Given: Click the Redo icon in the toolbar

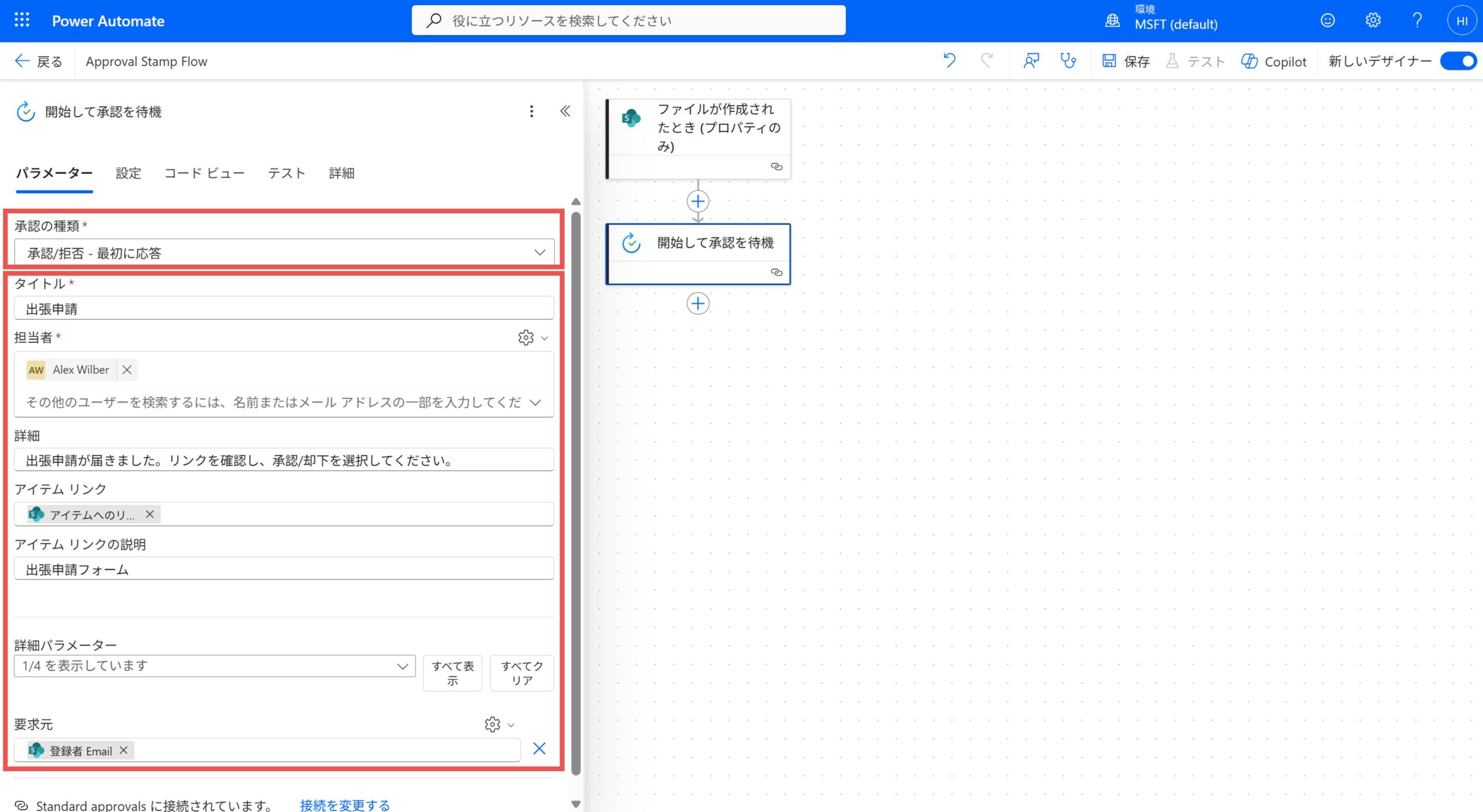Looking at the screenshot, I should (987, 61).
